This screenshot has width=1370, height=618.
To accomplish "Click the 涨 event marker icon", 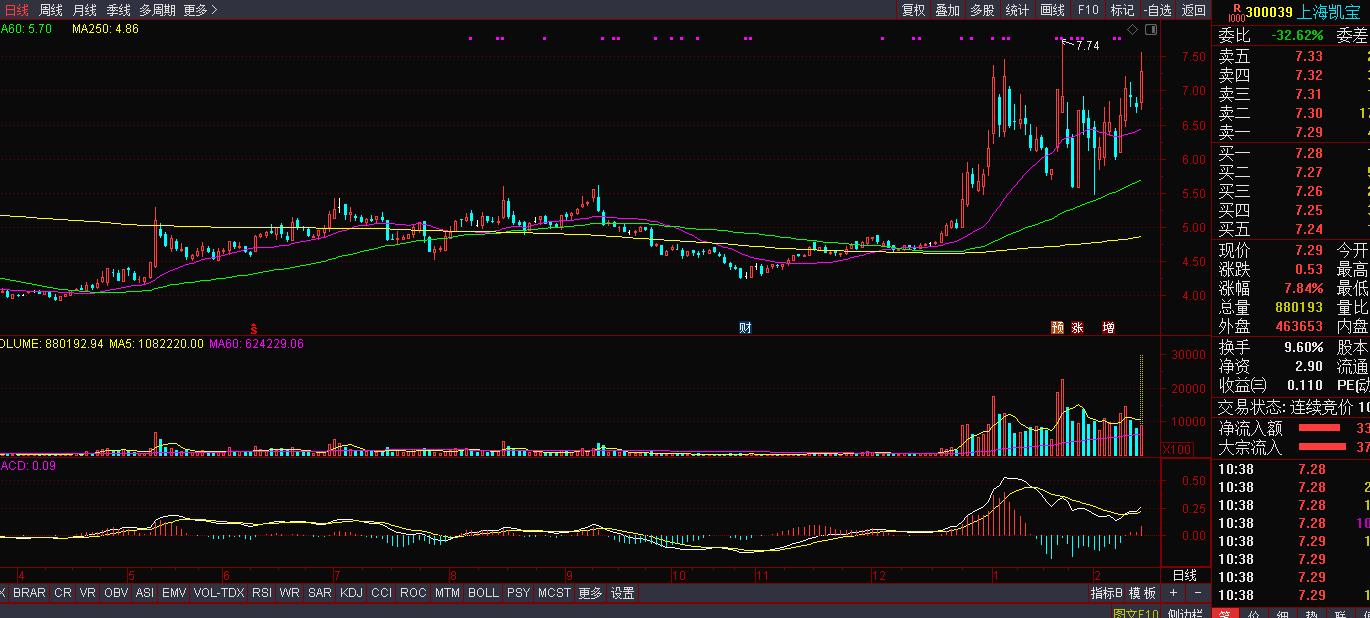I will coord(1078,327).
